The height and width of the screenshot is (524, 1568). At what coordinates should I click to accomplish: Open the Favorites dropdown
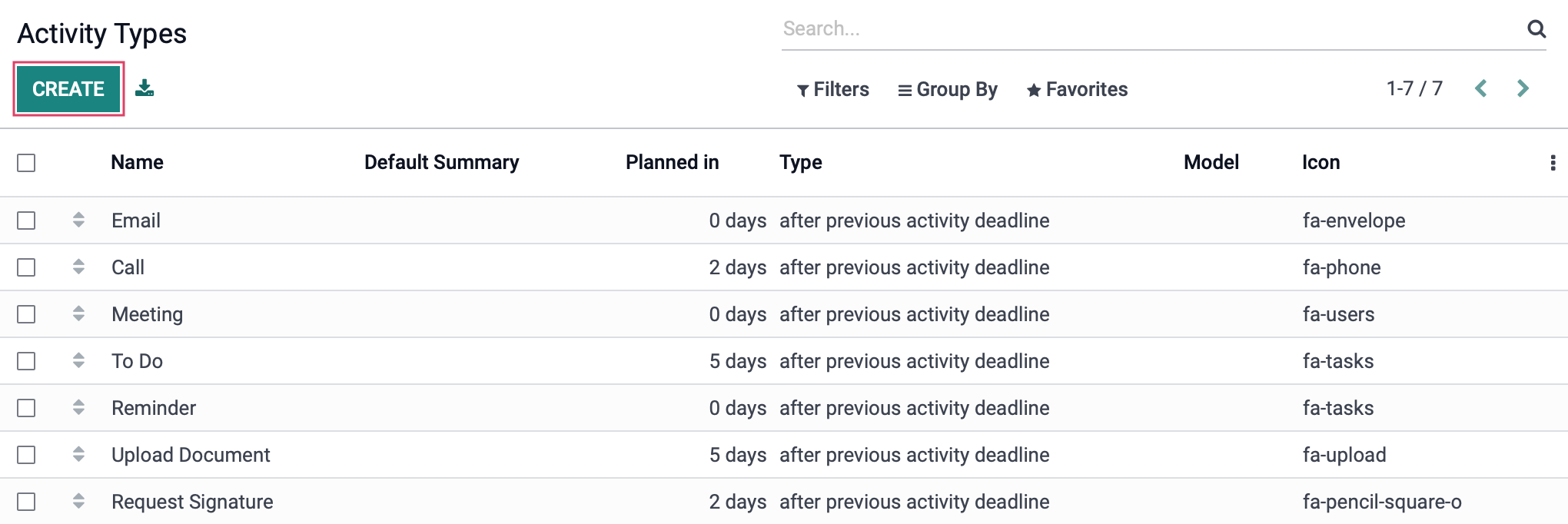(1078, 89)
